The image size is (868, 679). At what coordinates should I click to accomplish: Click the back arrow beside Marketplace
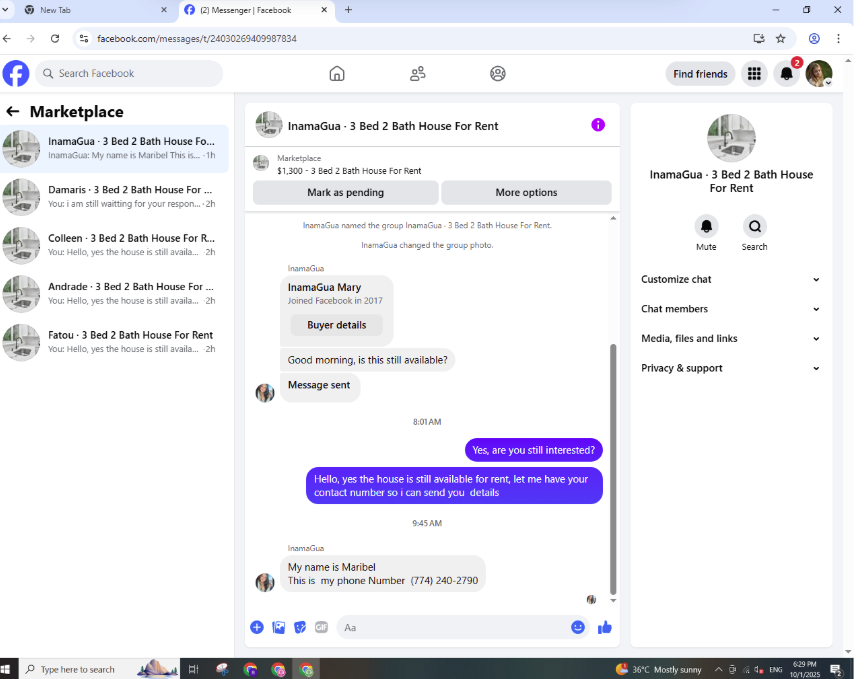pos(12,112)
